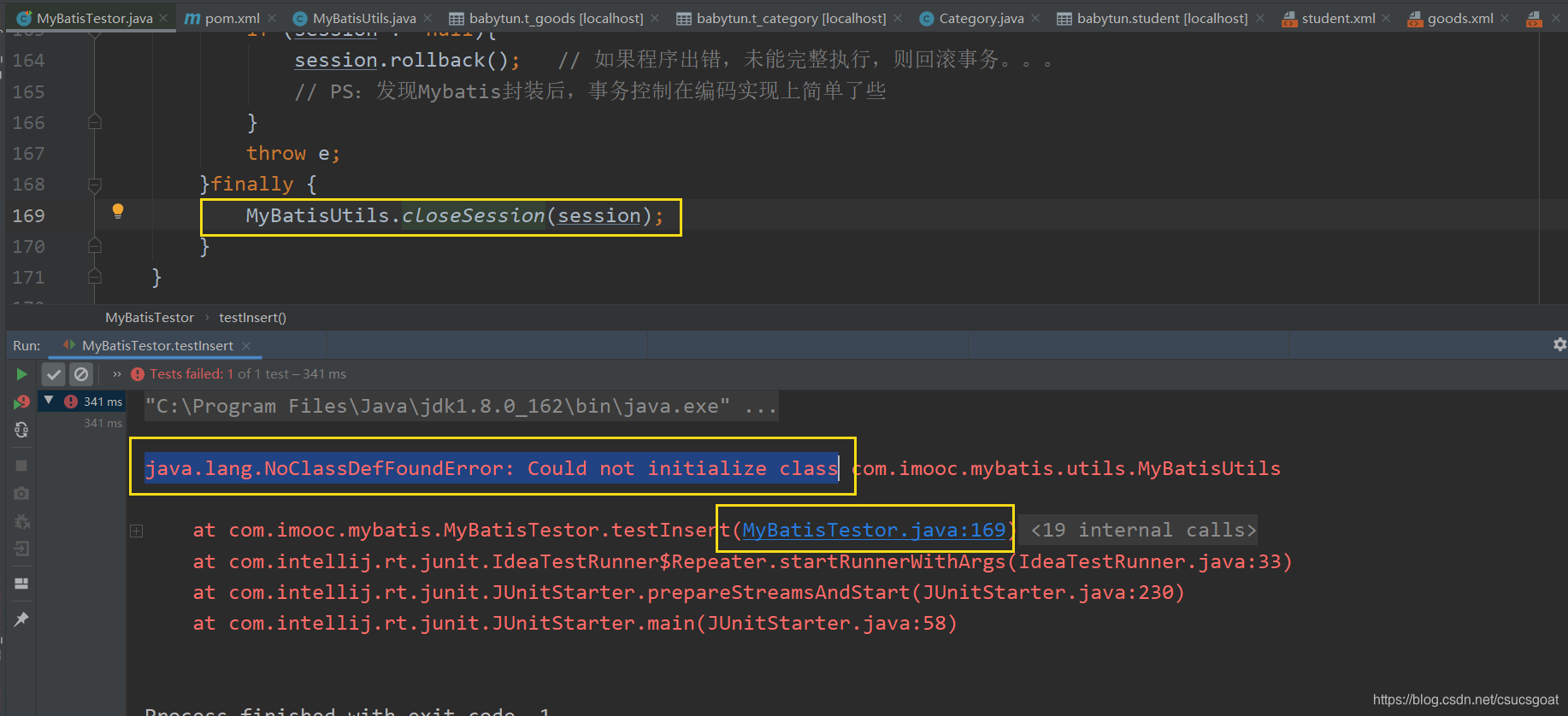Viewport: 1568px width, 716px height.
Task: Open MyBatisTestor.java:169 stack trace link
Action: click(874, 531)
